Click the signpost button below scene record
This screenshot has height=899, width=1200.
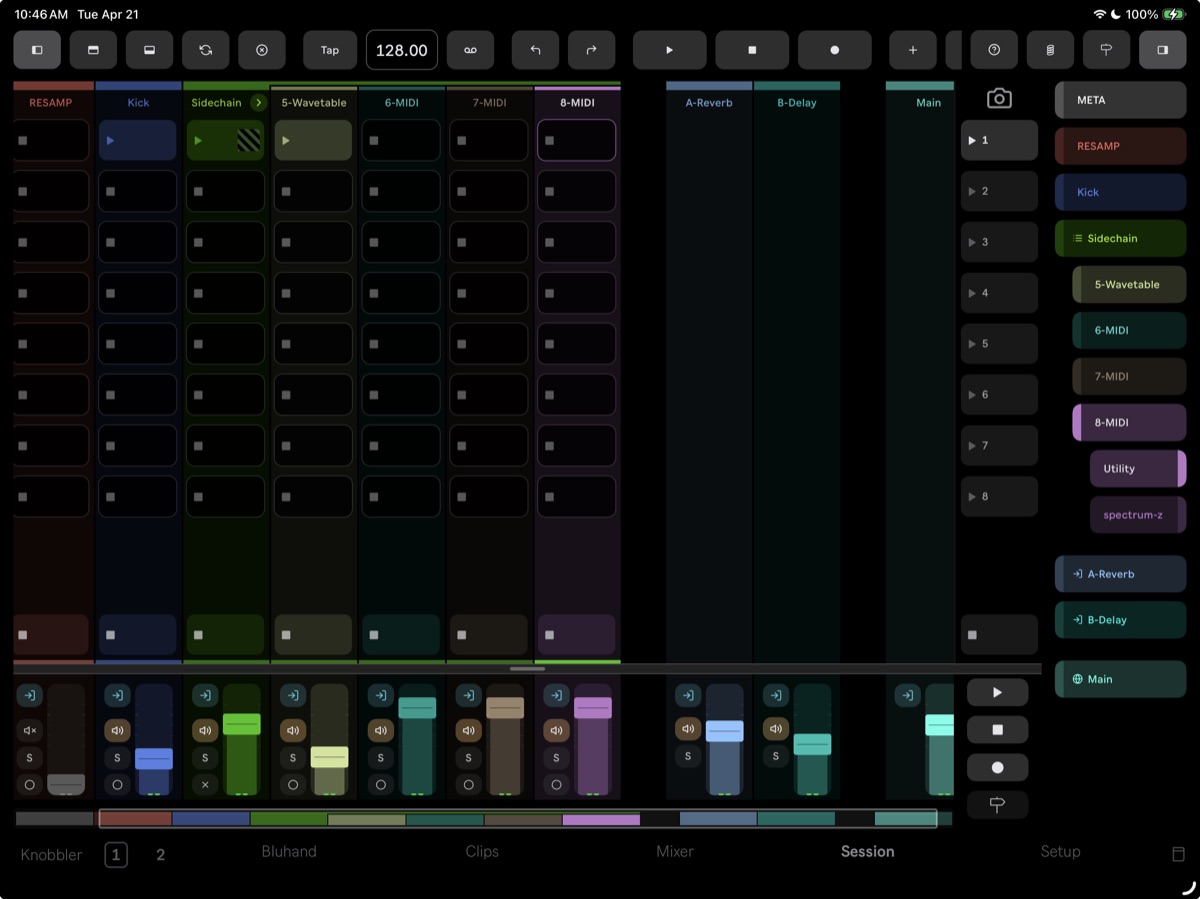pyautogui.click(x=997, y=805)
